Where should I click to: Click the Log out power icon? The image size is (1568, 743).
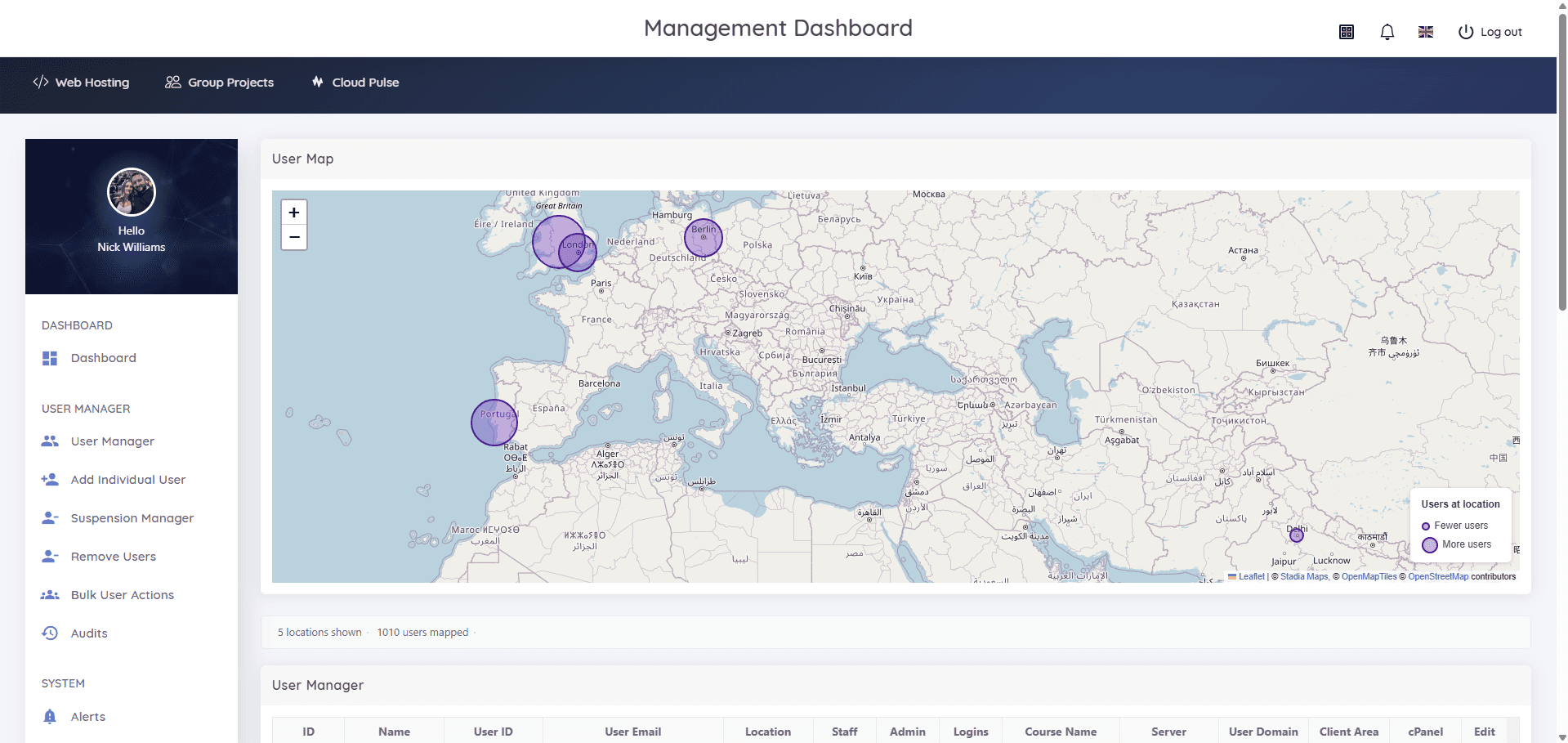click(1466, 32)
